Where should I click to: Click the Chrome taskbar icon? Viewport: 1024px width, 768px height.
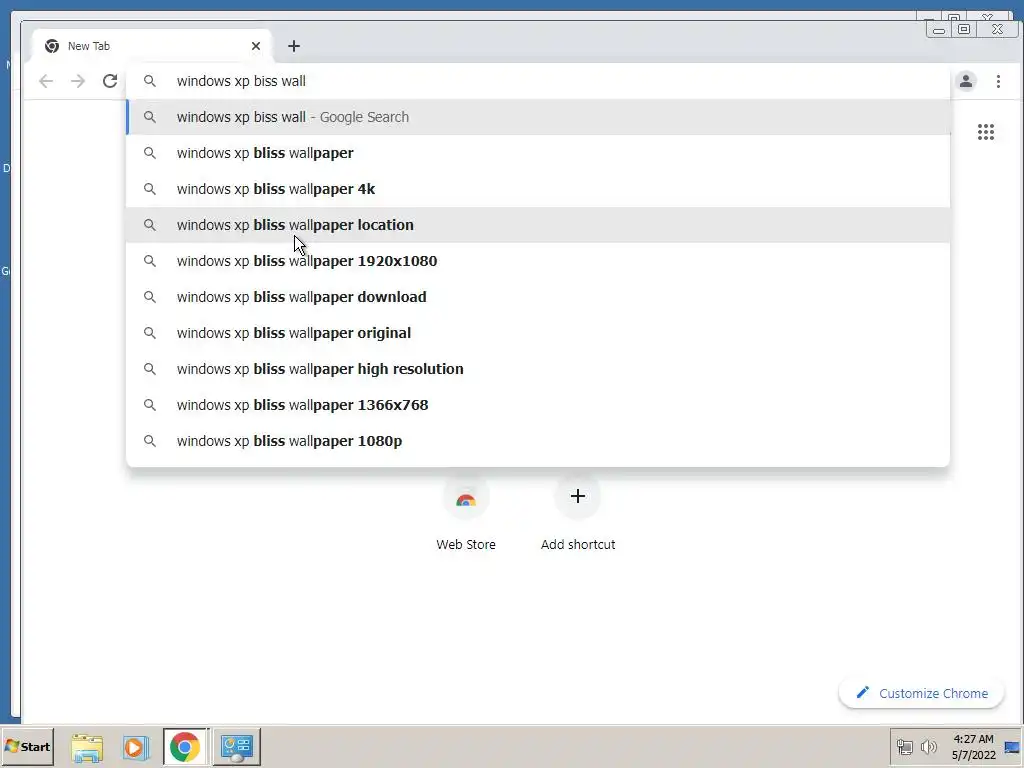(185, 747)
